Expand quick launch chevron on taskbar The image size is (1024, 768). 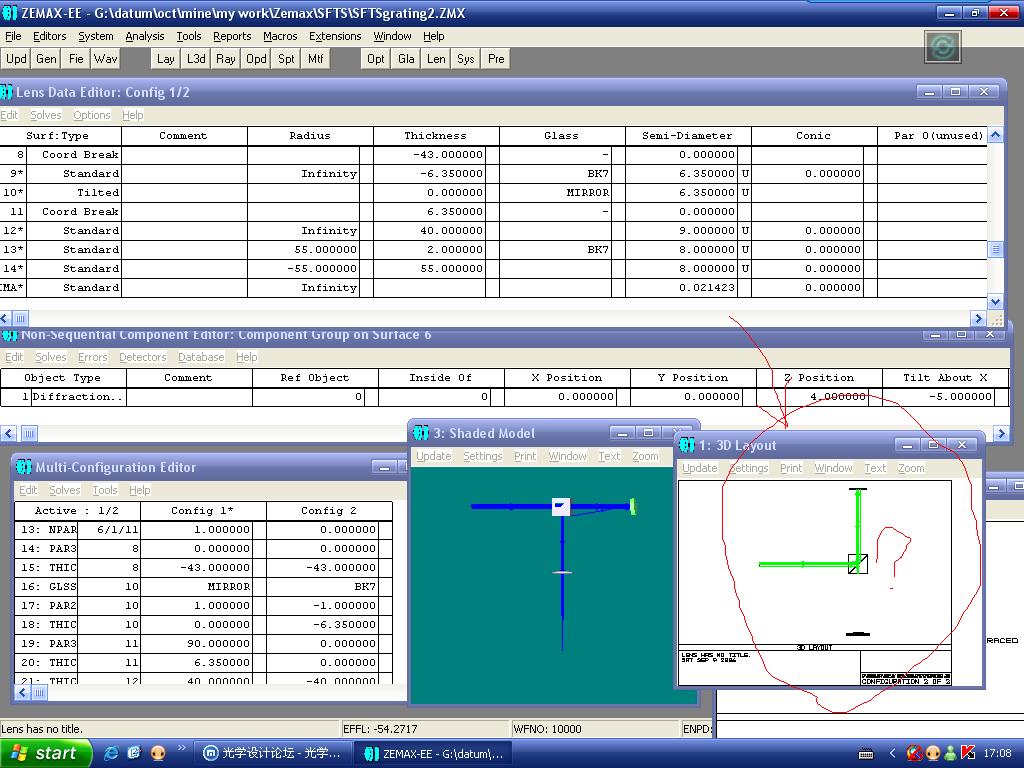(x=181, y=748)
